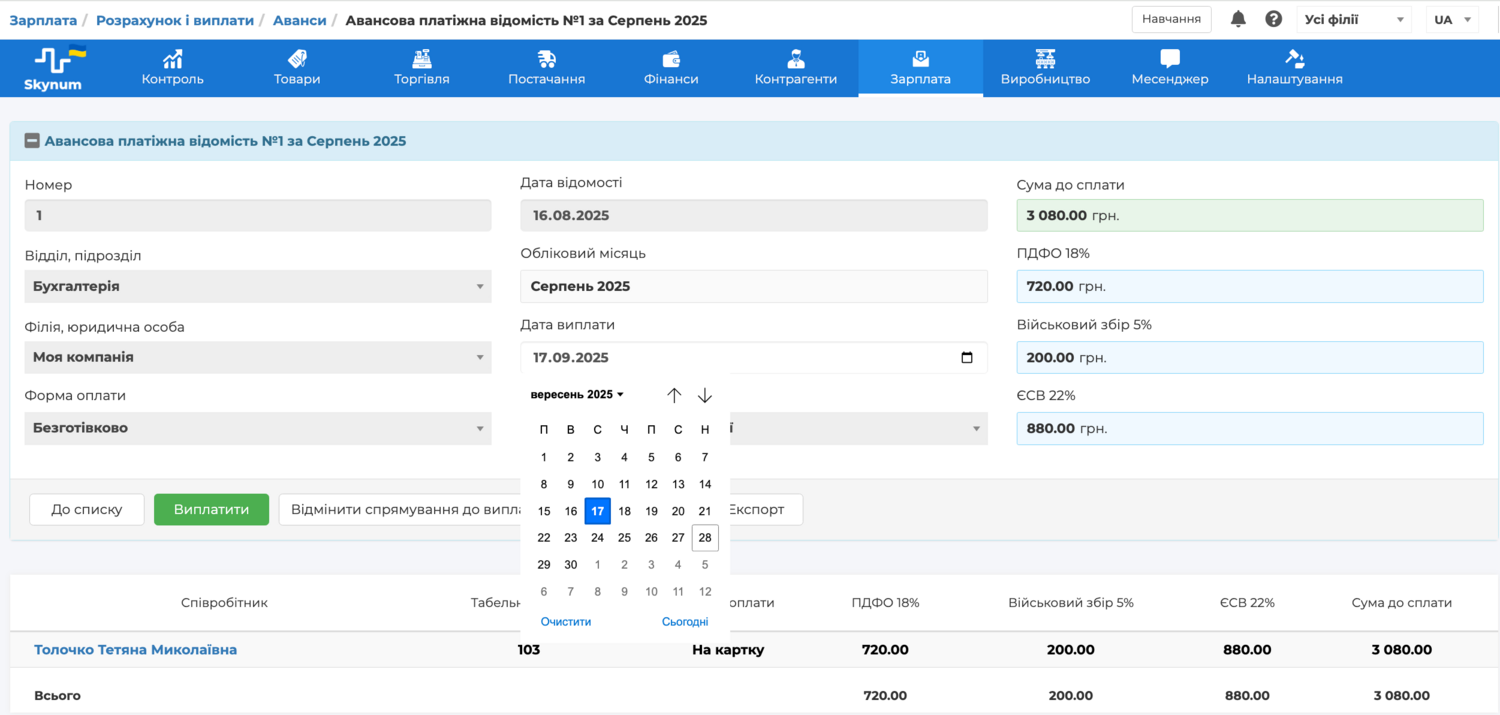This screenshot has width=1500, height=715.
Task: Open the Форма оплати dropdown
Action: [x=258, y=428]
